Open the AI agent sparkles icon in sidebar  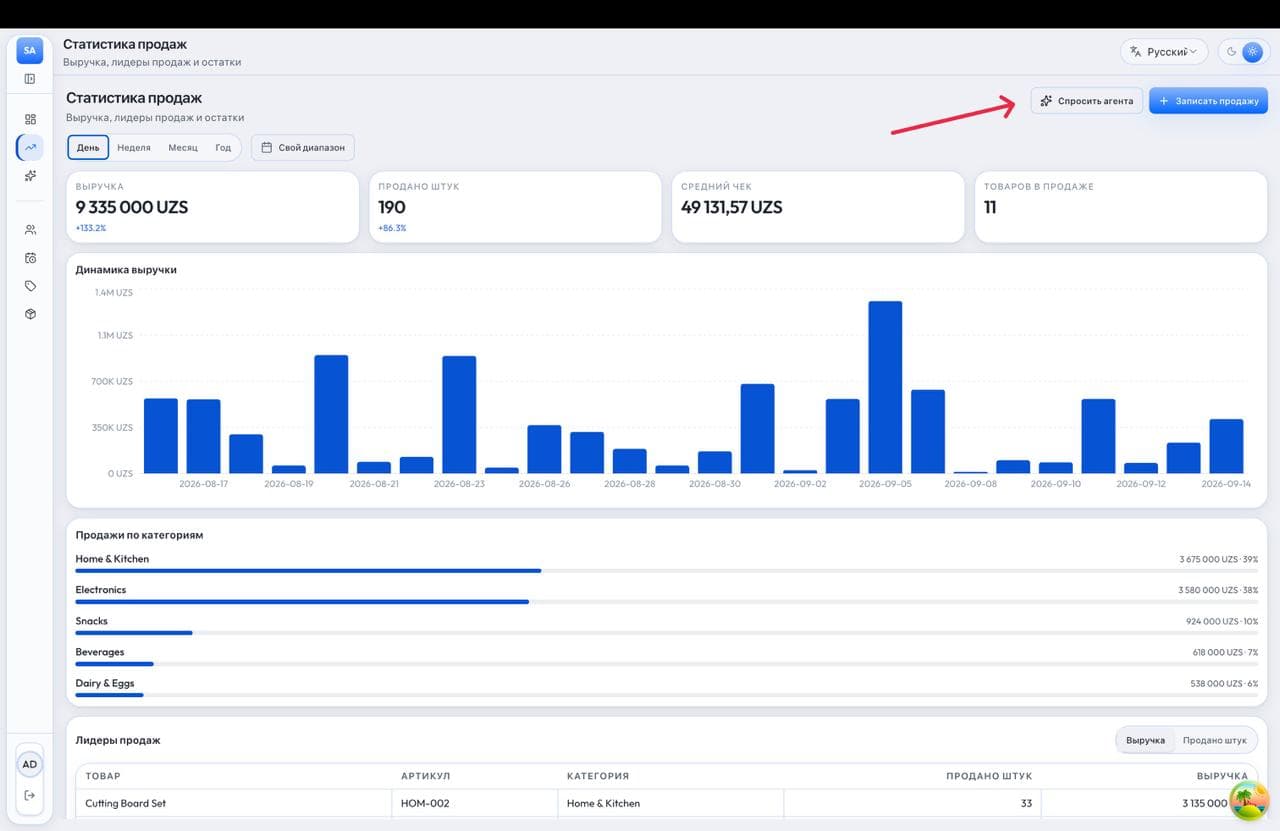click(30, 176)
